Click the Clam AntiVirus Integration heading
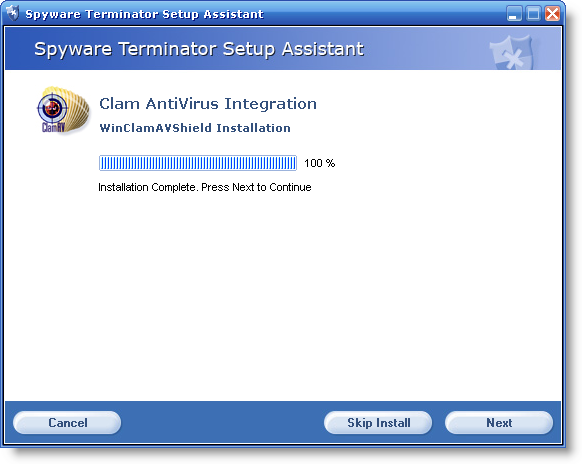582x464 pixels. click(208, 104)
